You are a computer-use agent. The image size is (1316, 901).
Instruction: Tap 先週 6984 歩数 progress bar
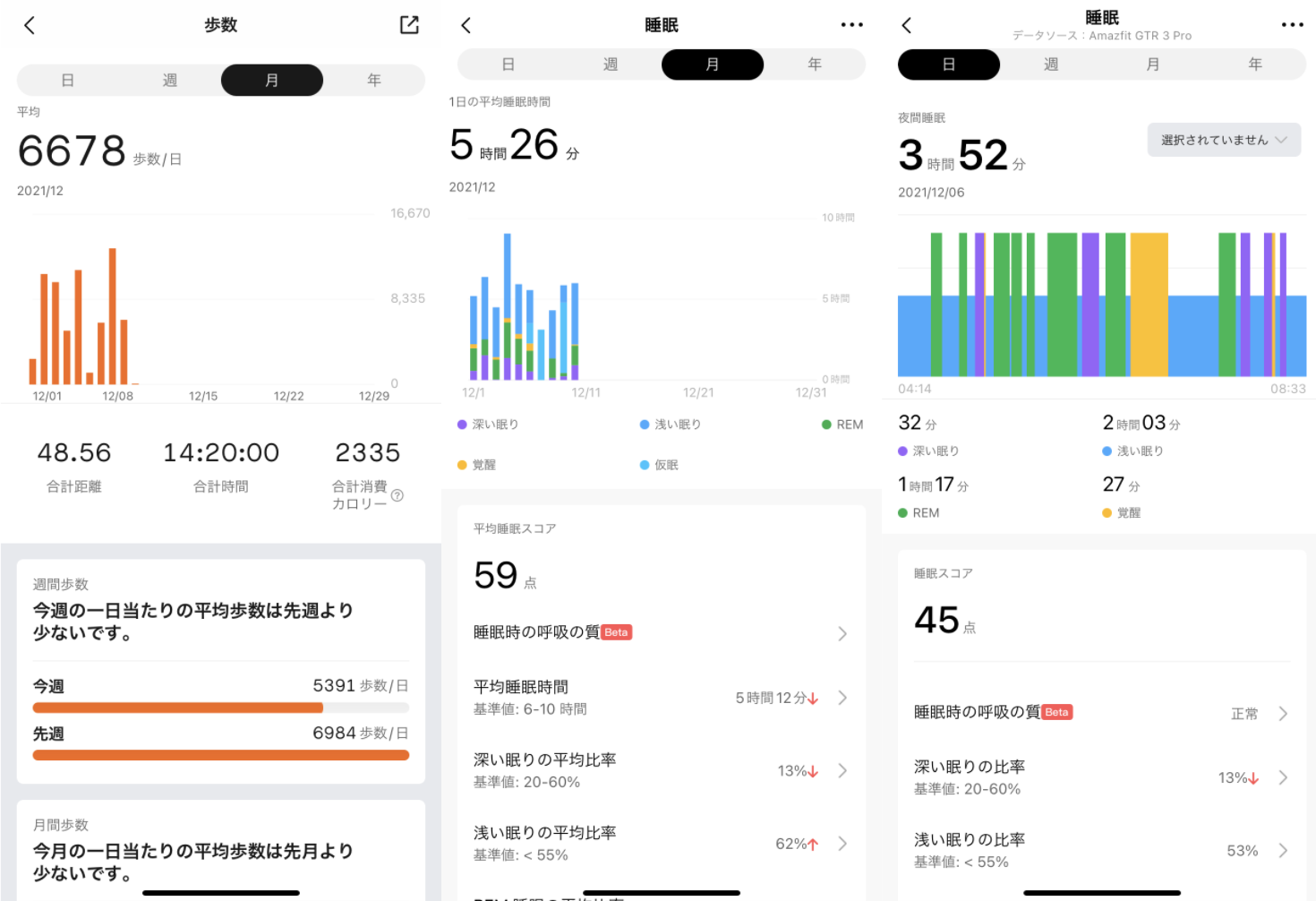221,755
